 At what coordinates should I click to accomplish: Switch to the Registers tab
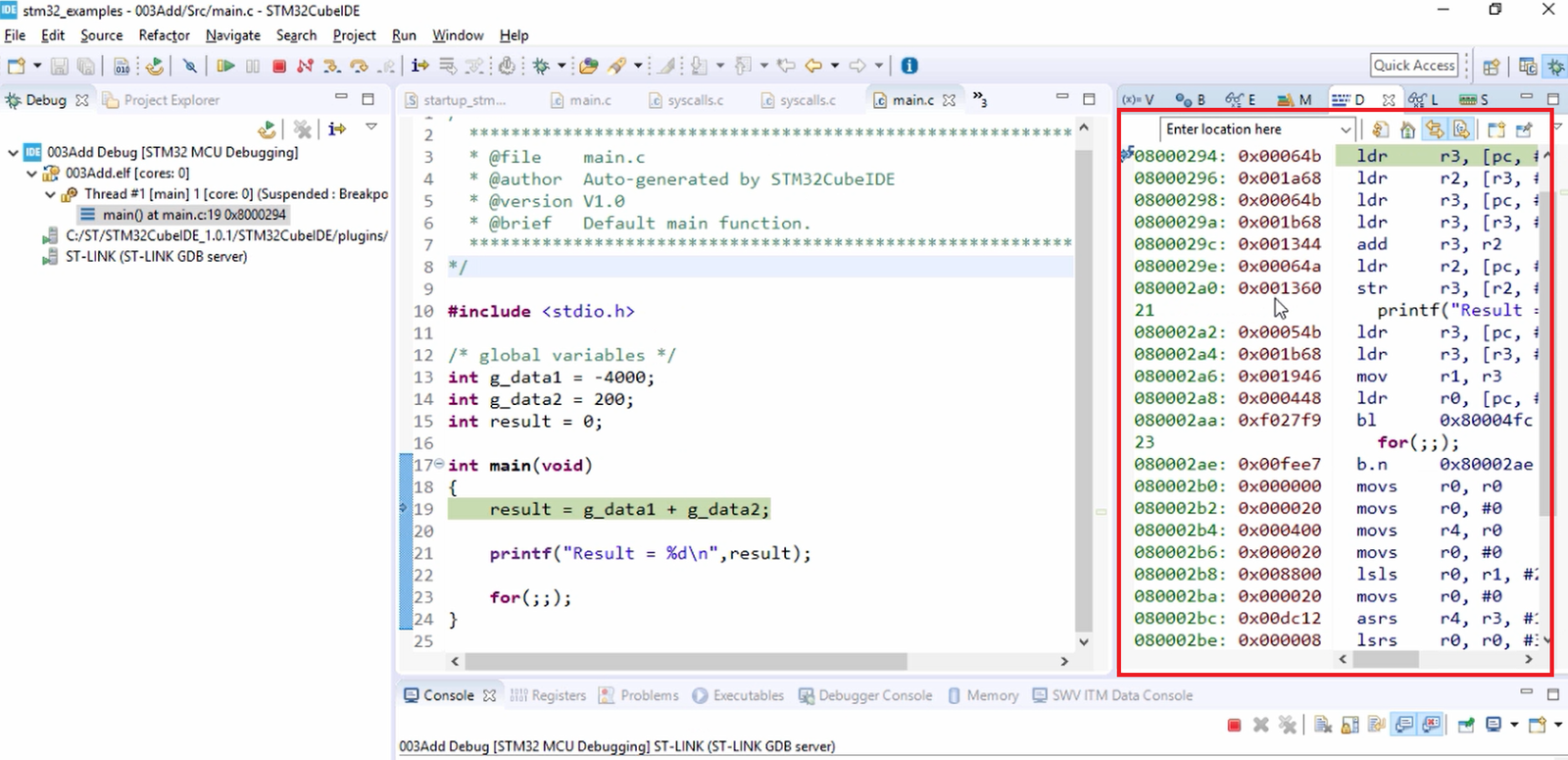[549, 695]
